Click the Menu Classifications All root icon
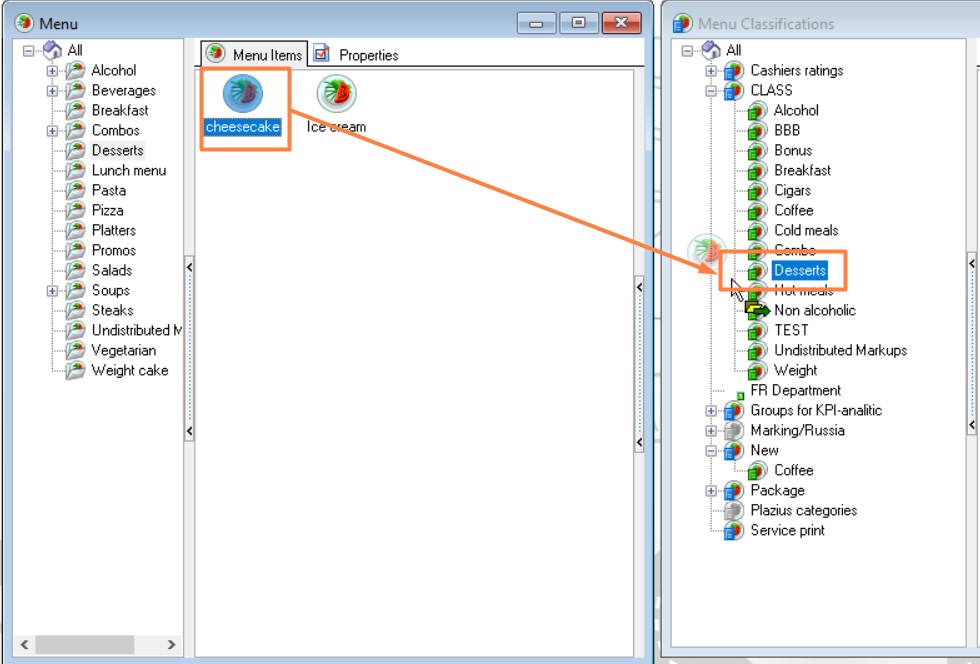The width and height of the screenshot is (980, 664). (x=711, y=50)
